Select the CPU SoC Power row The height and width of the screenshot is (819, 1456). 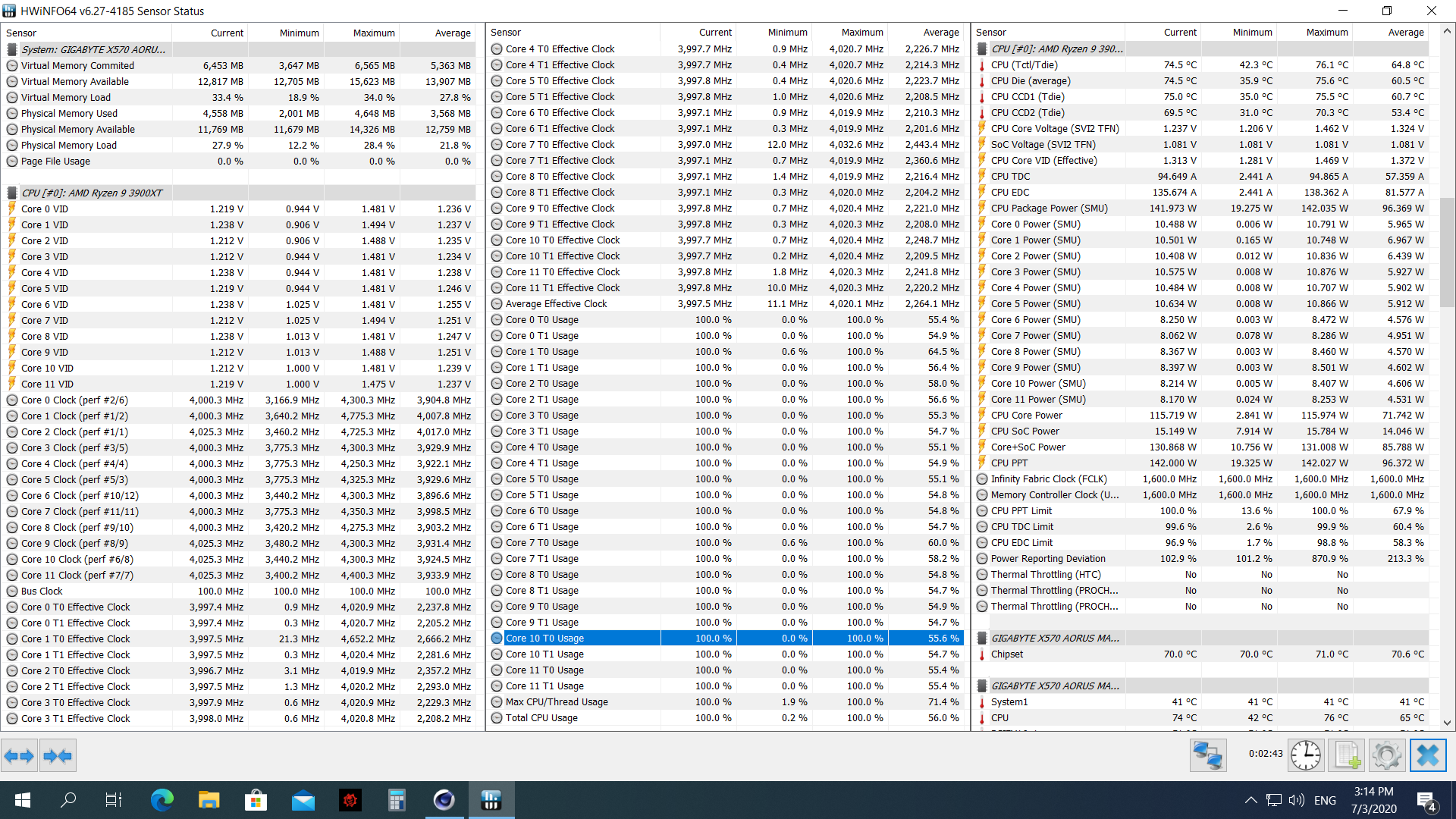point(1202,431)
